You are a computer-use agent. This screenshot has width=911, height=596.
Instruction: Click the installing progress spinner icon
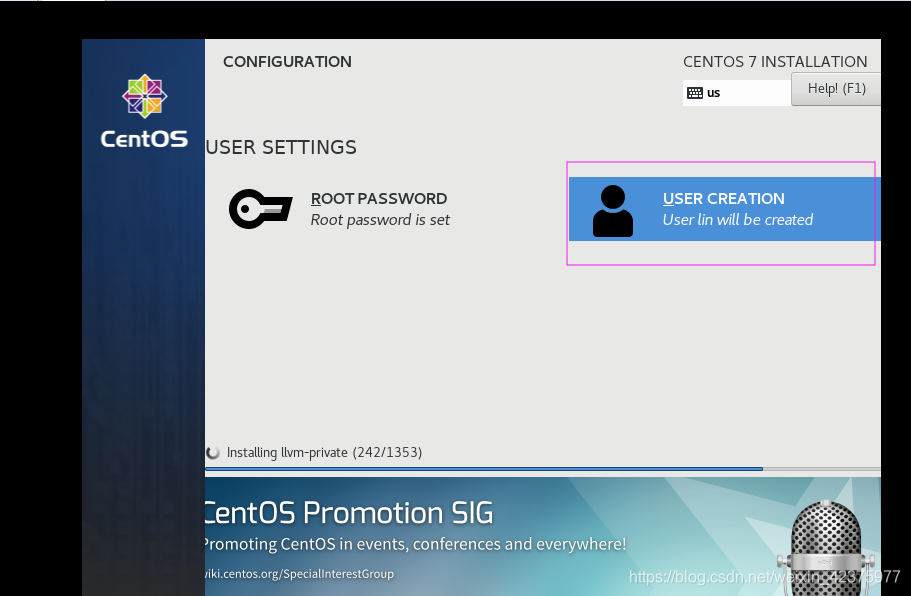tap(213, 453)
